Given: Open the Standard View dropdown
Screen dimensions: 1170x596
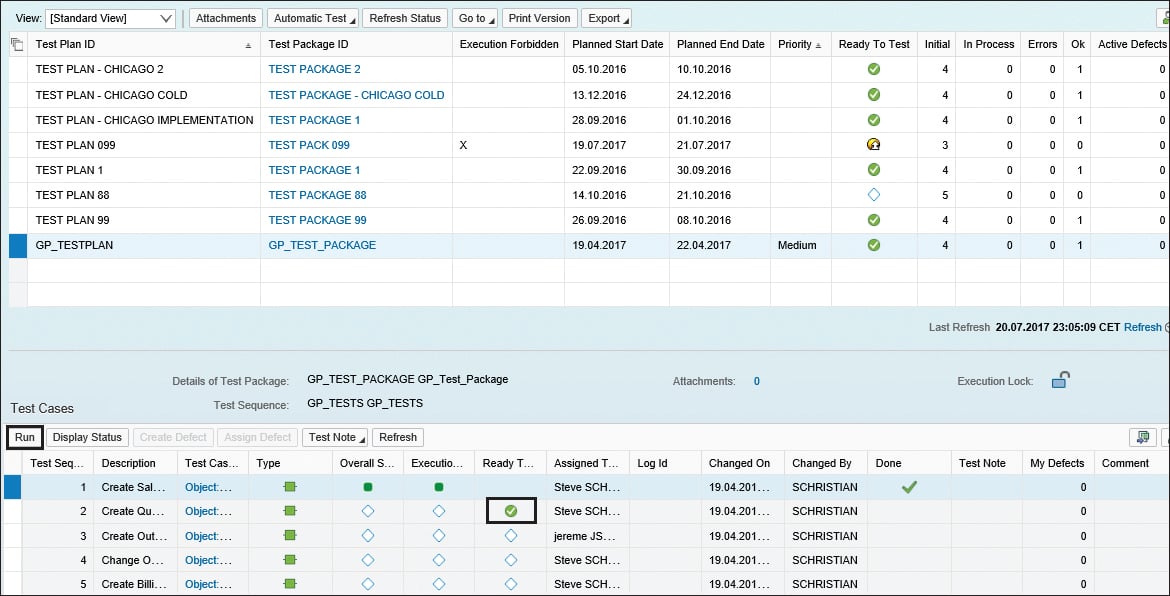Looking at the screenshot, I should point(110,18).
